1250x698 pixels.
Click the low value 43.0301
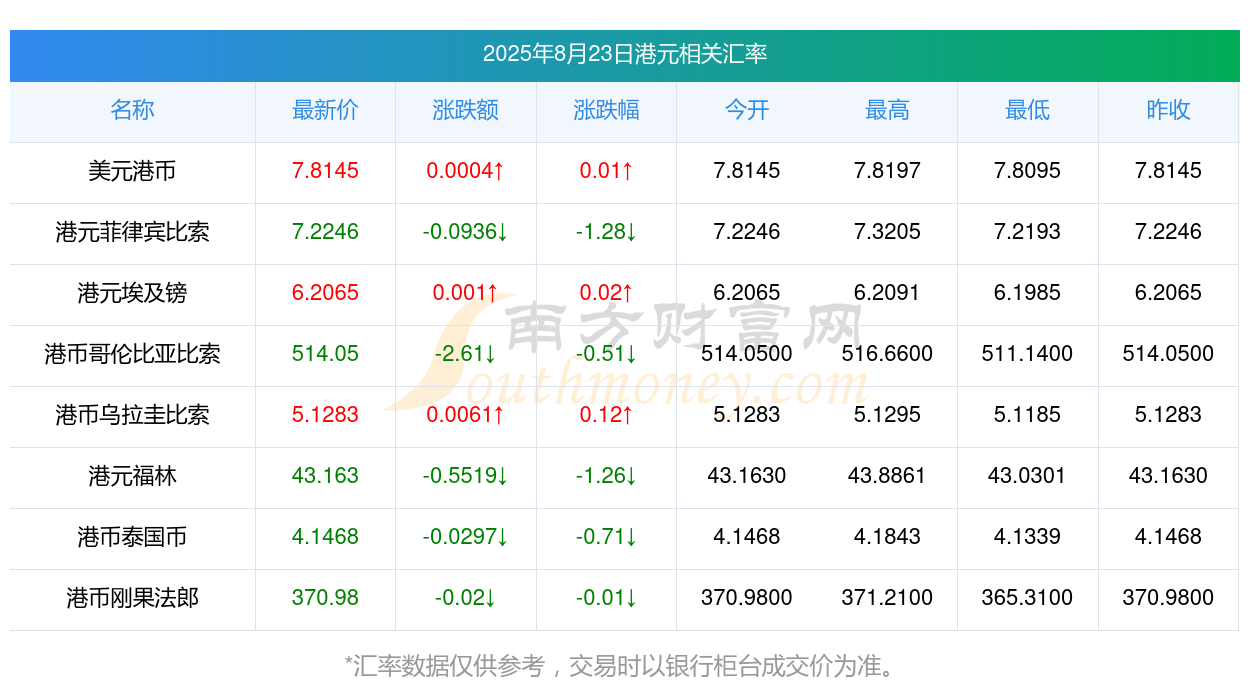[1028, 476]
